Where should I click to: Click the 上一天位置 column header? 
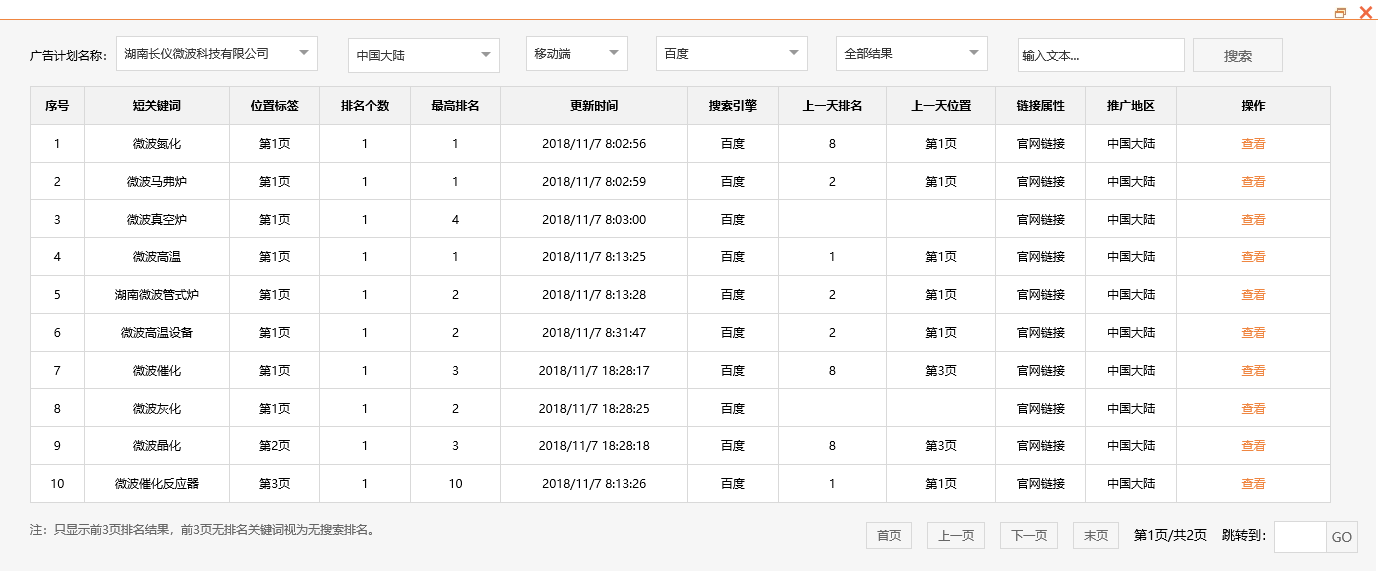(x=941, y=106)
